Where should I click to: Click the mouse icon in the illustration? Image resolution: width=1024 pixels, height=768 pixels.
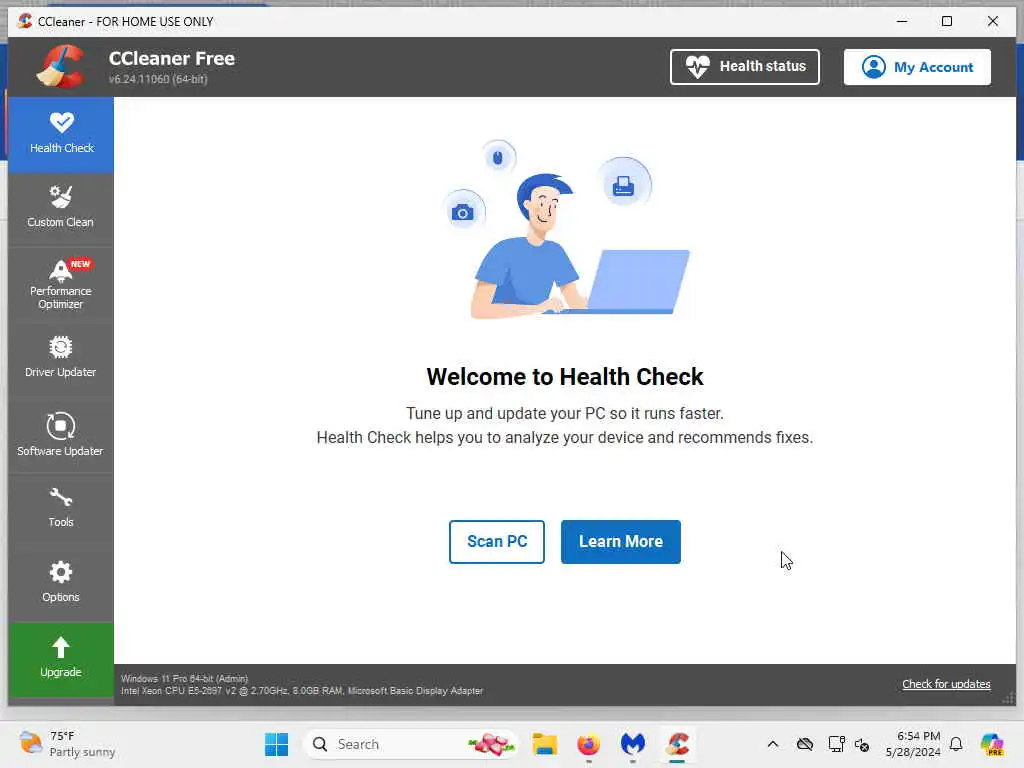point(498,158)
